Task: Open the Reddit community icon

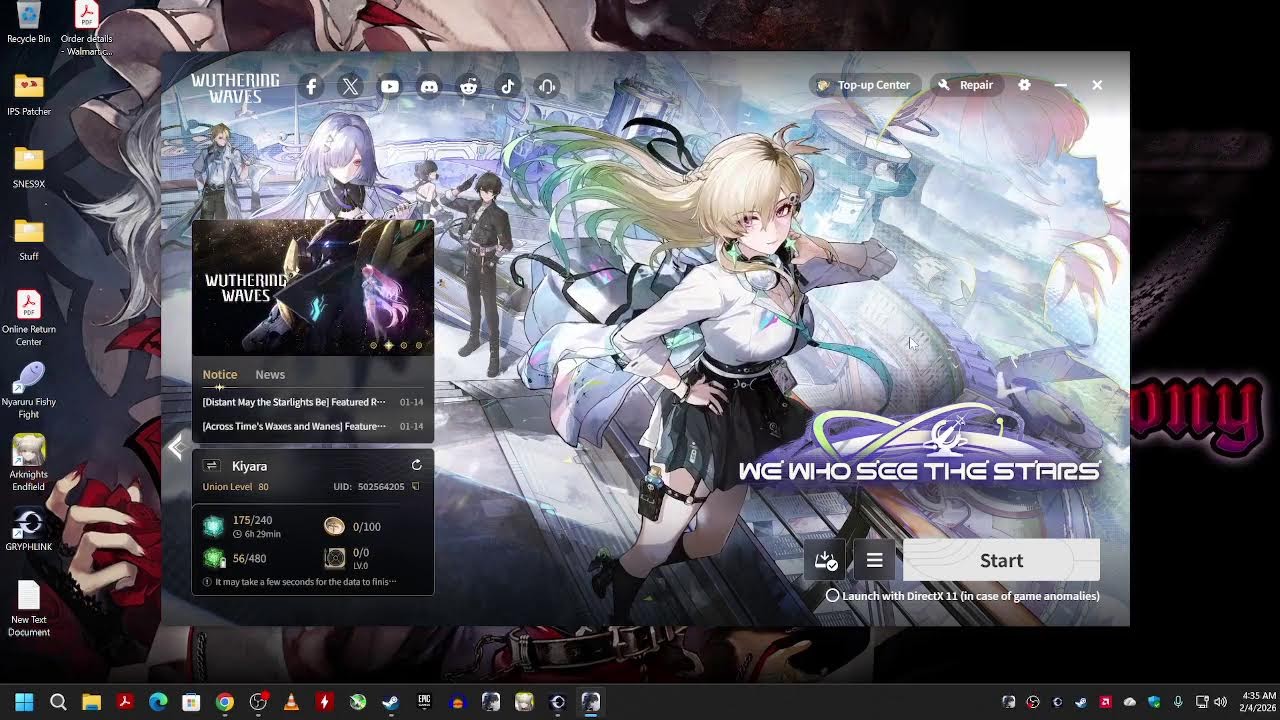Action: click(468, 87)
